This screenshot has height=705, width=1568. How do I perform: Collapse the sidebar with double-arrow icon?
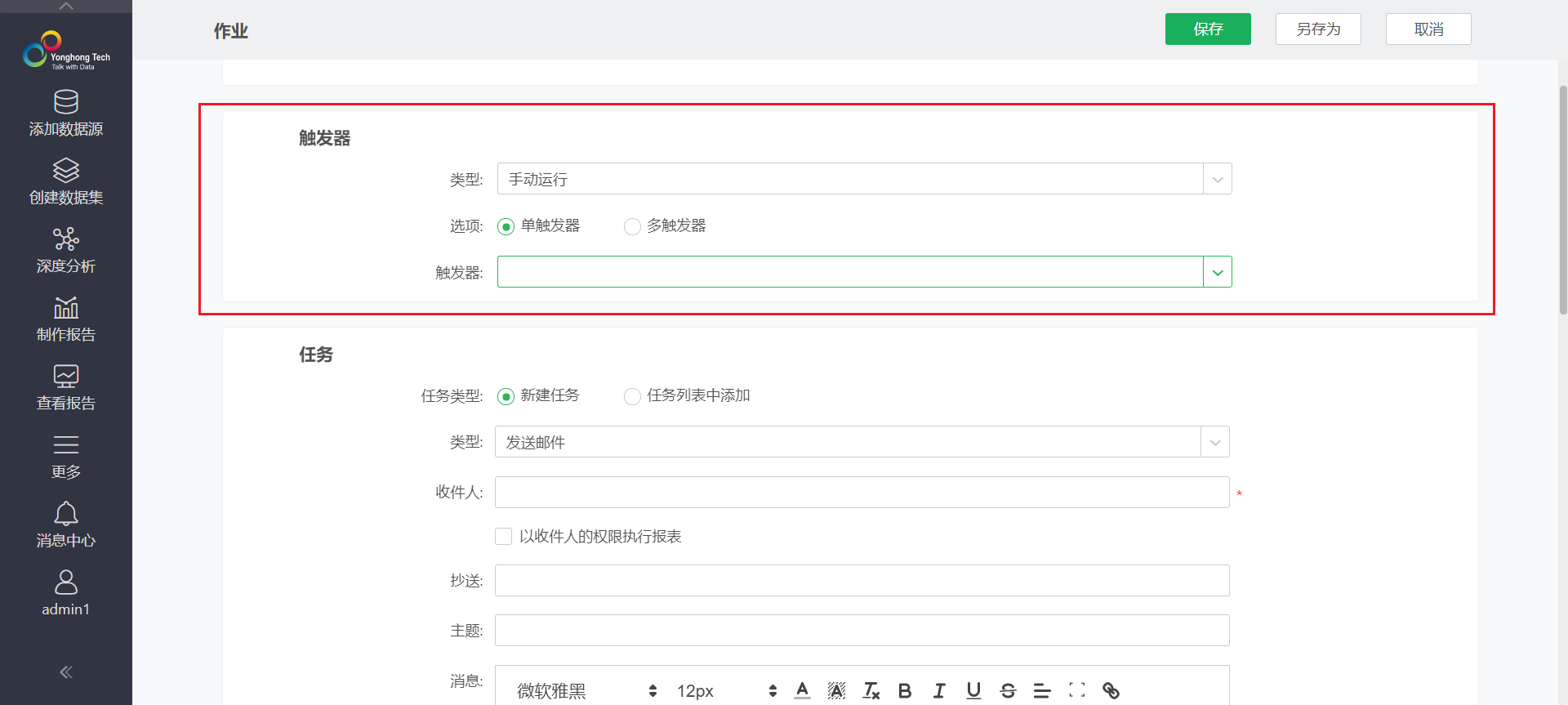[x=65, y=672]
